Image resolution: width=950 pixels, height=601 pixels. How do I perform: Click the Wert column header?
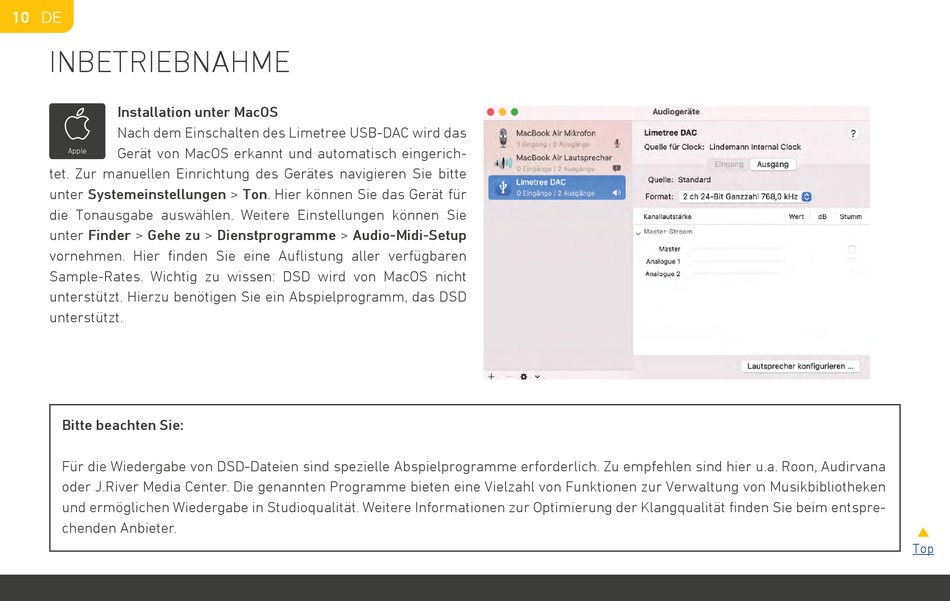[796, 216]
